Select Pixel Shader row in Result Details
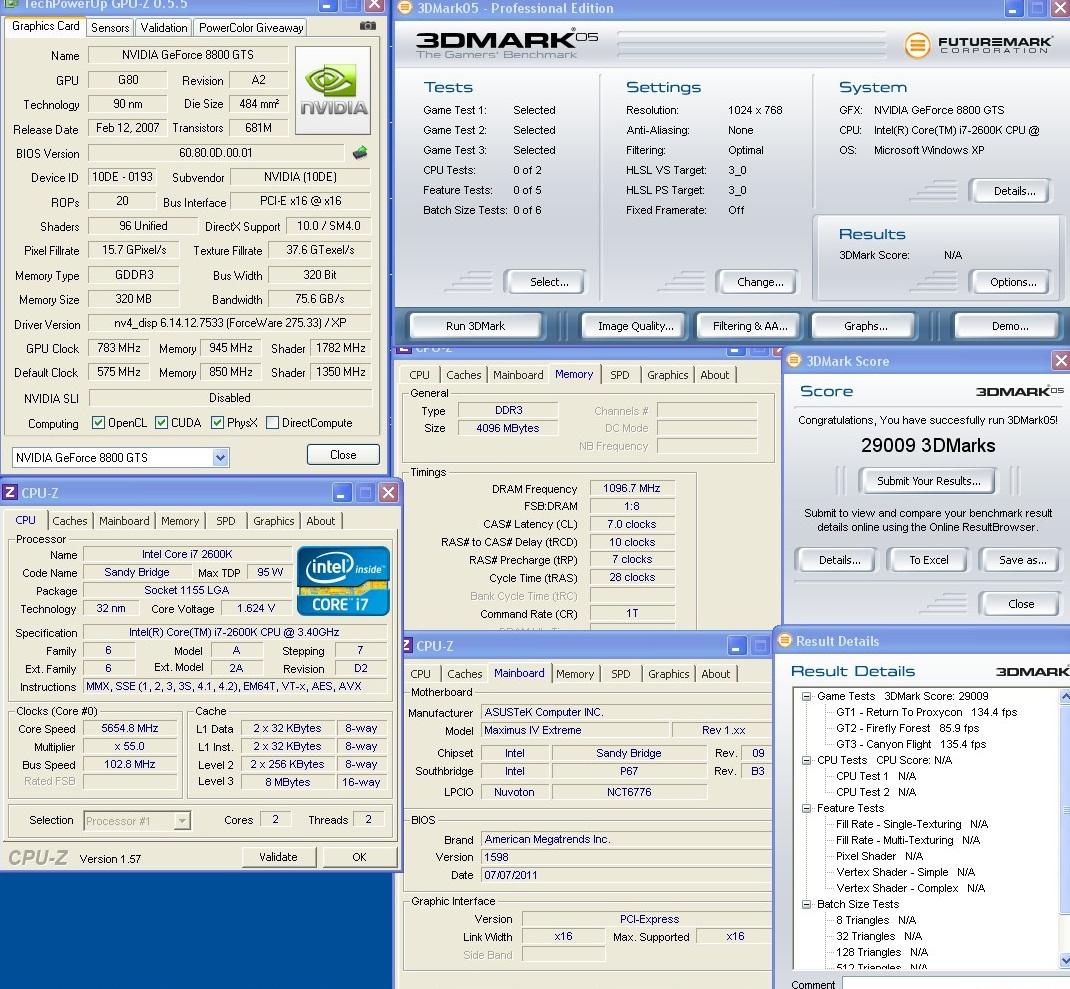 coord(879,856)
